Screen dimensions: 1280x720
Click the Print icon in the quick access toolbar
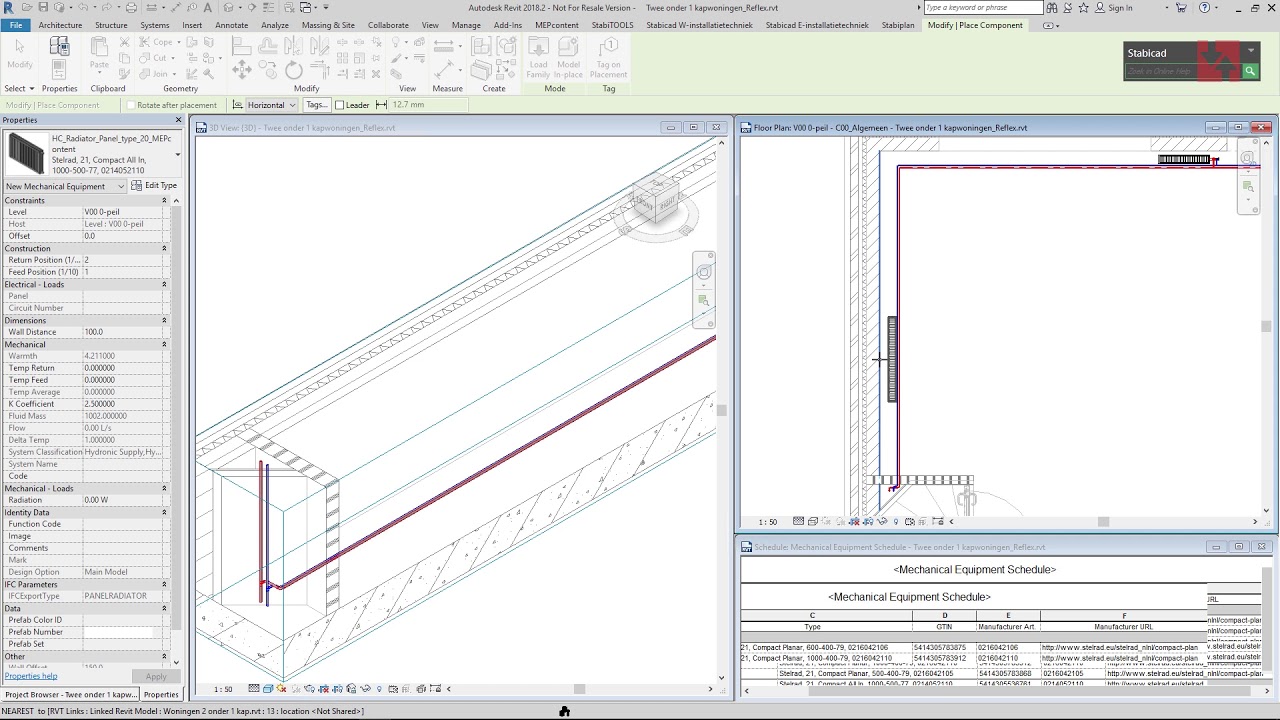click(131, 8)
